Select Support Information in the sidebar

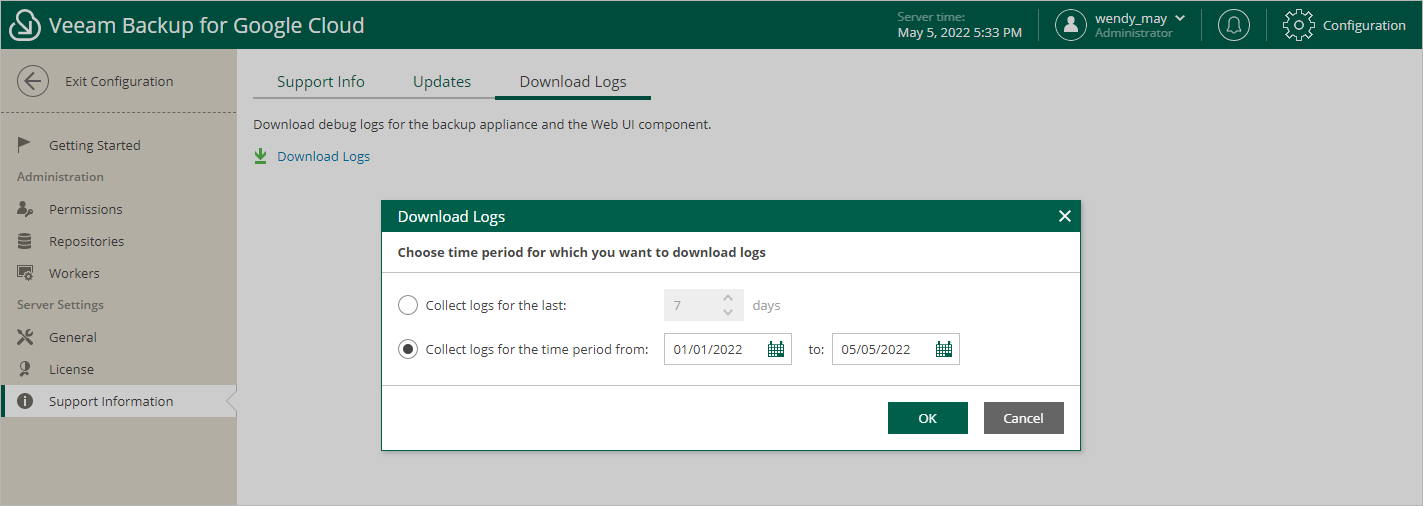[x=119, y=401]
